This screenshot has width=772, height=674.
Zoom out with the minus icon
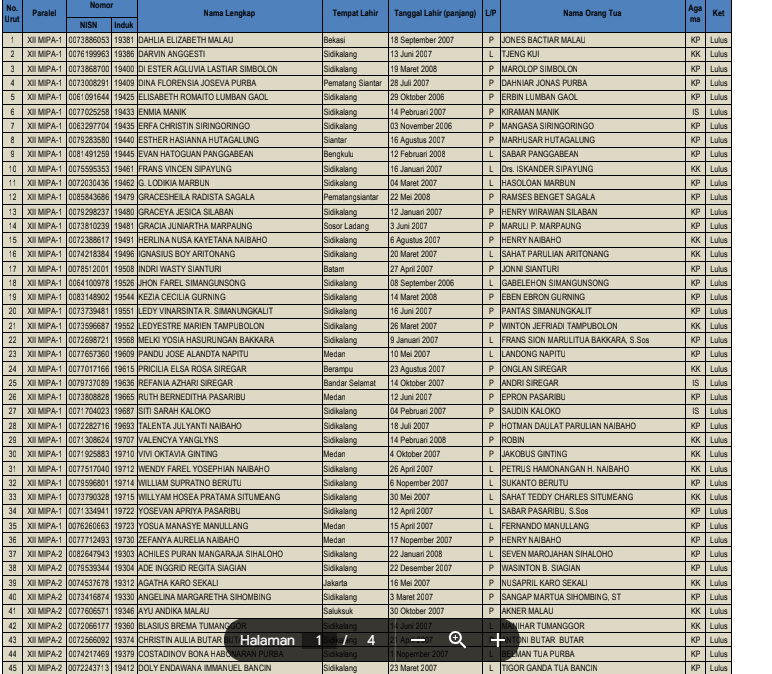tap(418, 640)
